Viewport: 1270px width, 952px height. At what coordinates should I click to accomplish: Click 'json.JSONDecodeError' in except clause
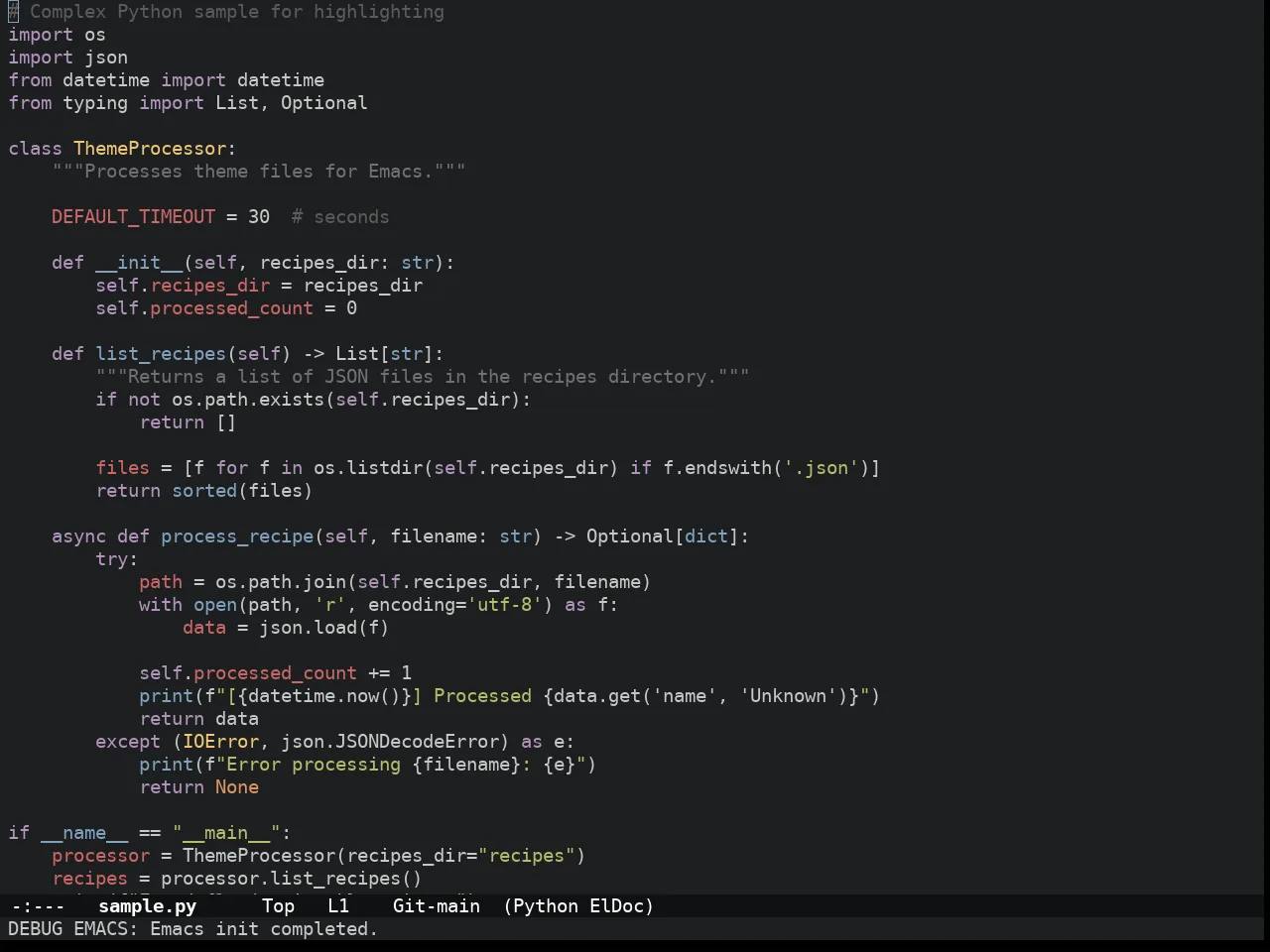(x=390, y=742)
